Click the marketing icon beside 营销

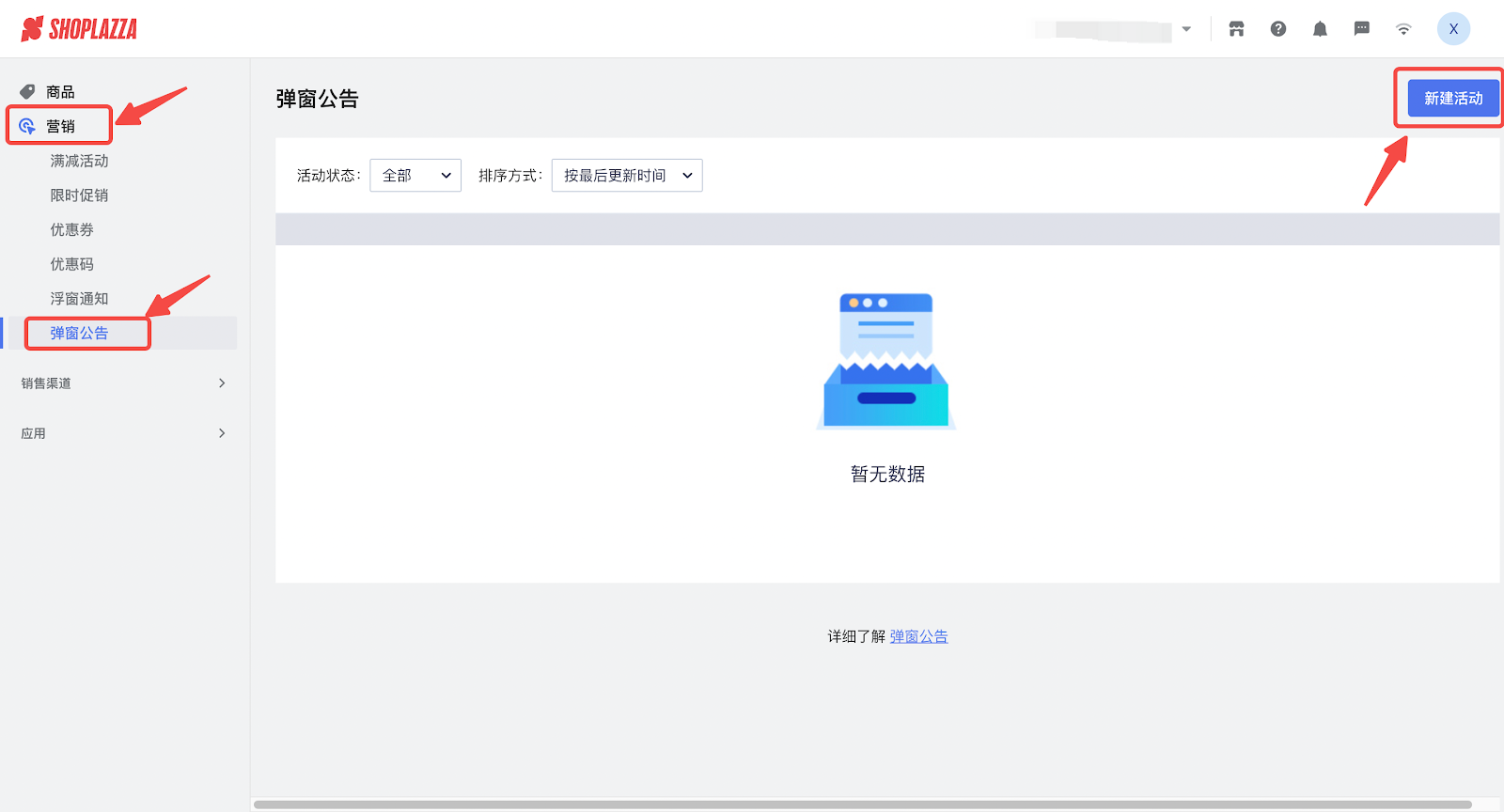point(27,126)
